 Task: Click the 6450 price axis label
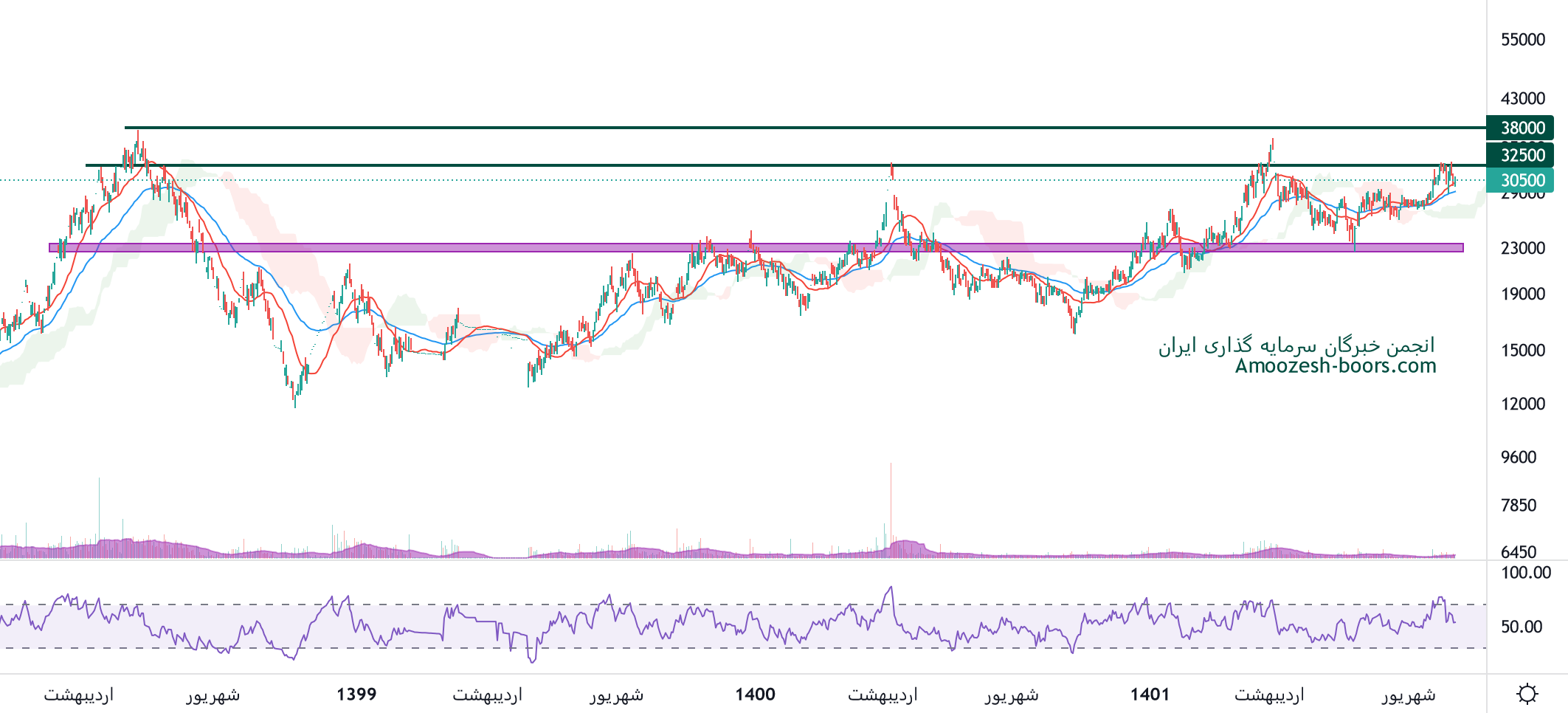click(x=1519, y=552)
